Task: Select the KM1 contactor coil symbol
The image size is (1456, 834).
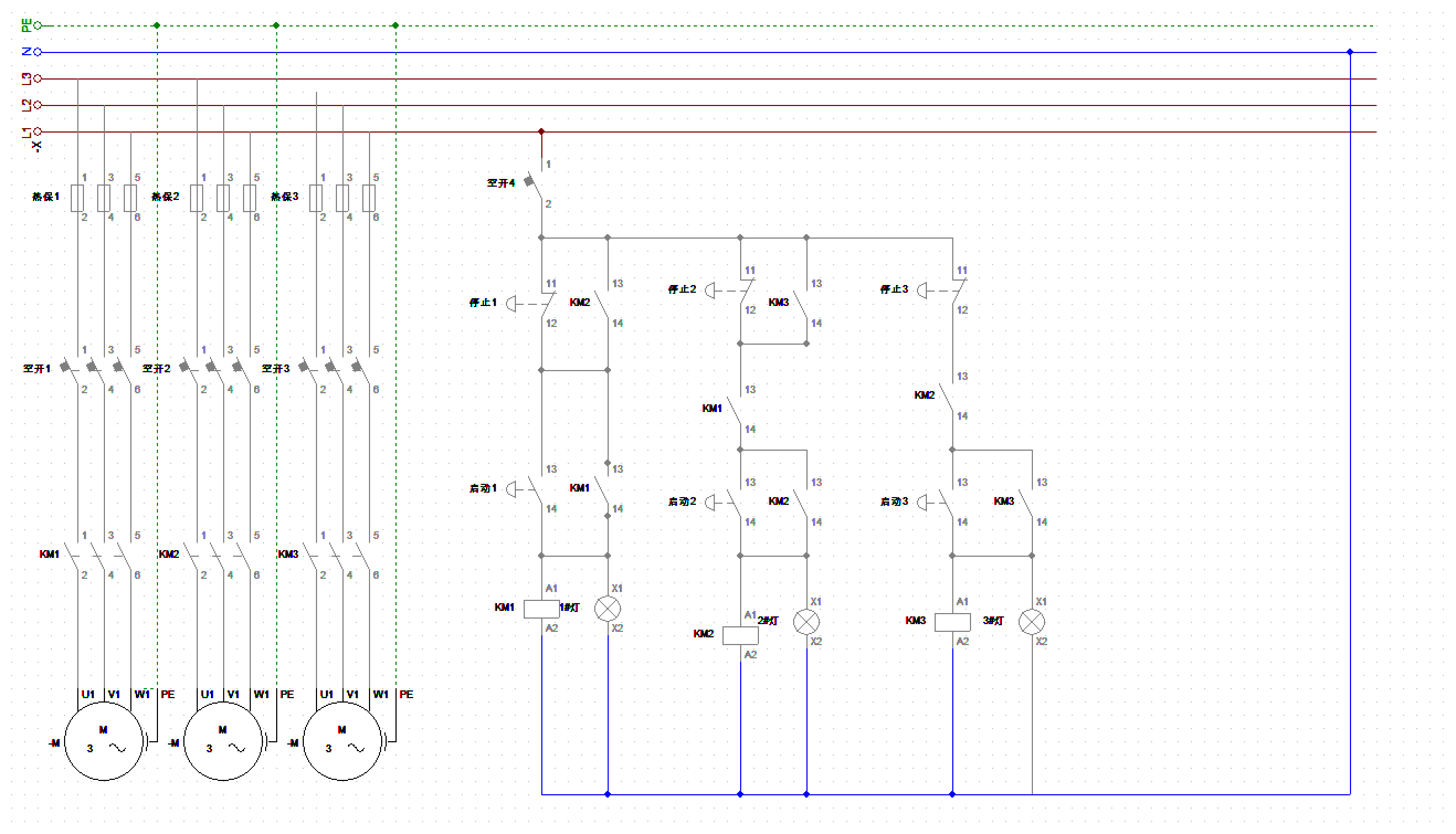Action: (x=541, y=608)
